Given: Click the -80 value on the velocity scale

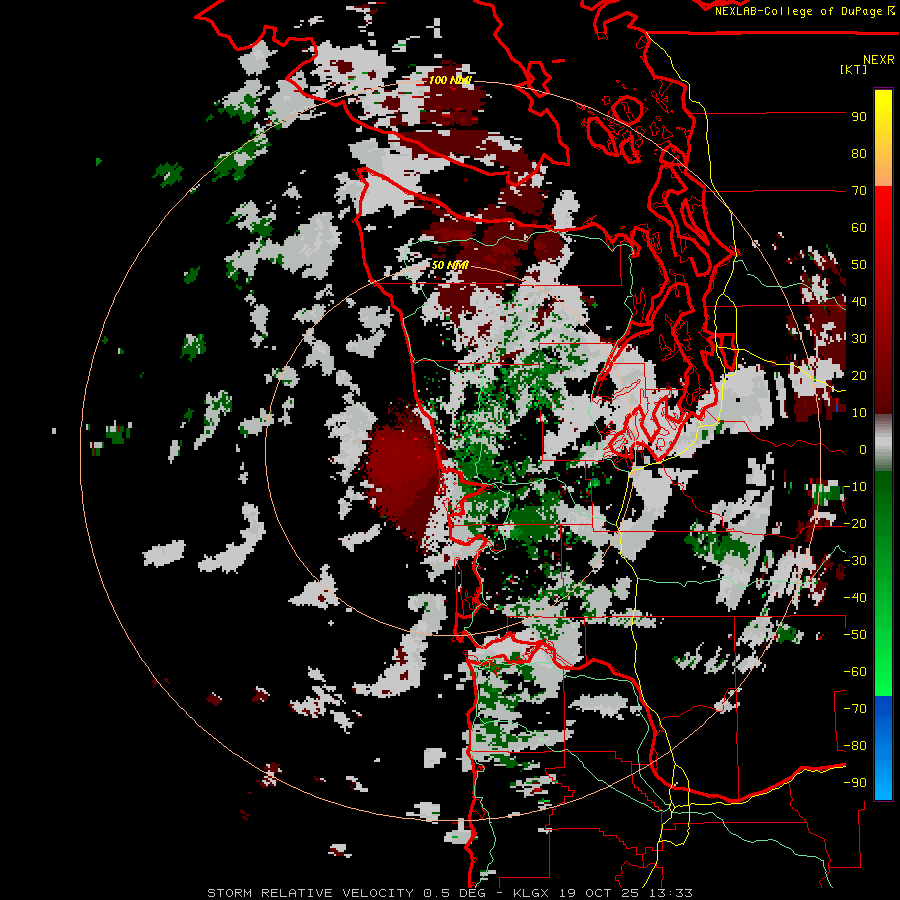Looking at the screenshot, I should (x=855, y=746).
